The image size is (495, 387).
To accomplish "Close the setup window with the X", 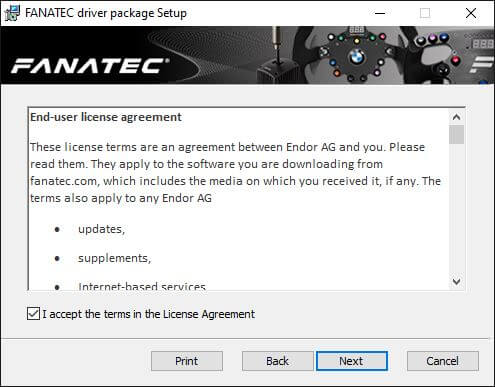I will [x=471, y=13].
